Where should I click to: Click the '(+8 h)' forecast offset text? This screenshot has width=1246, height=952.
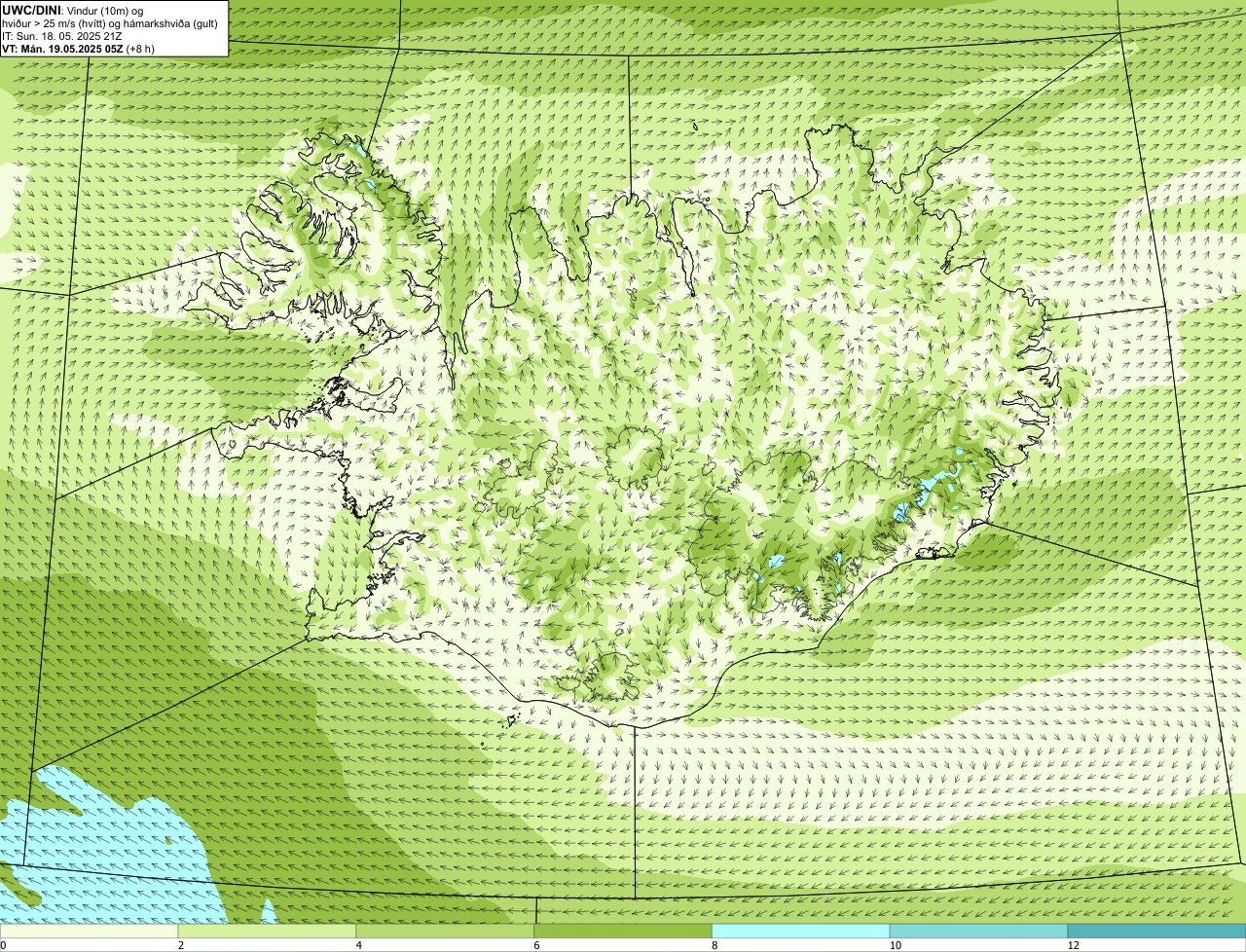point(140,48)
